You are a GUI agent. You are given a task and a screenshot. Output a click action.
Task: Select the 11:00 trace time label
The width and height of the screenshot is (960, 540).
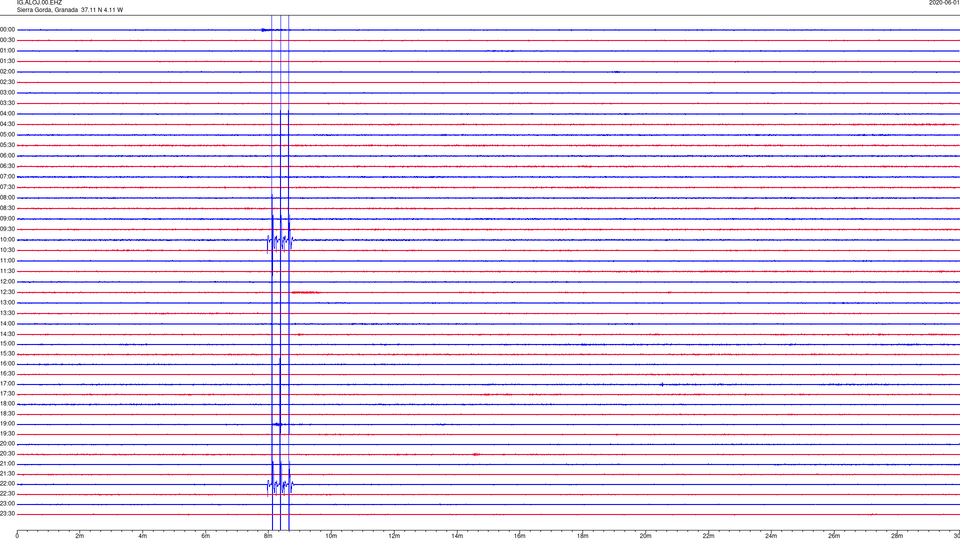7,260
